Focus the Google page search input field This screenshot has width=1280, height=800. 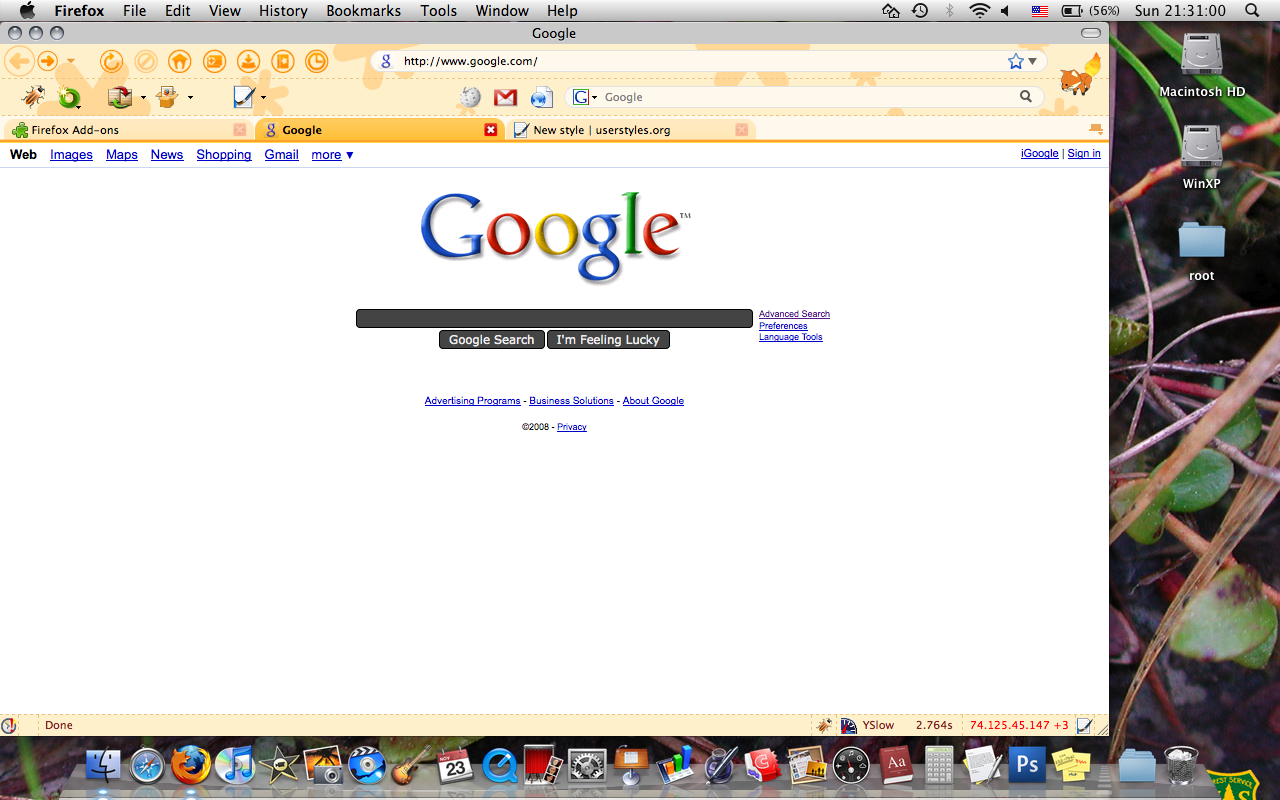554,318
